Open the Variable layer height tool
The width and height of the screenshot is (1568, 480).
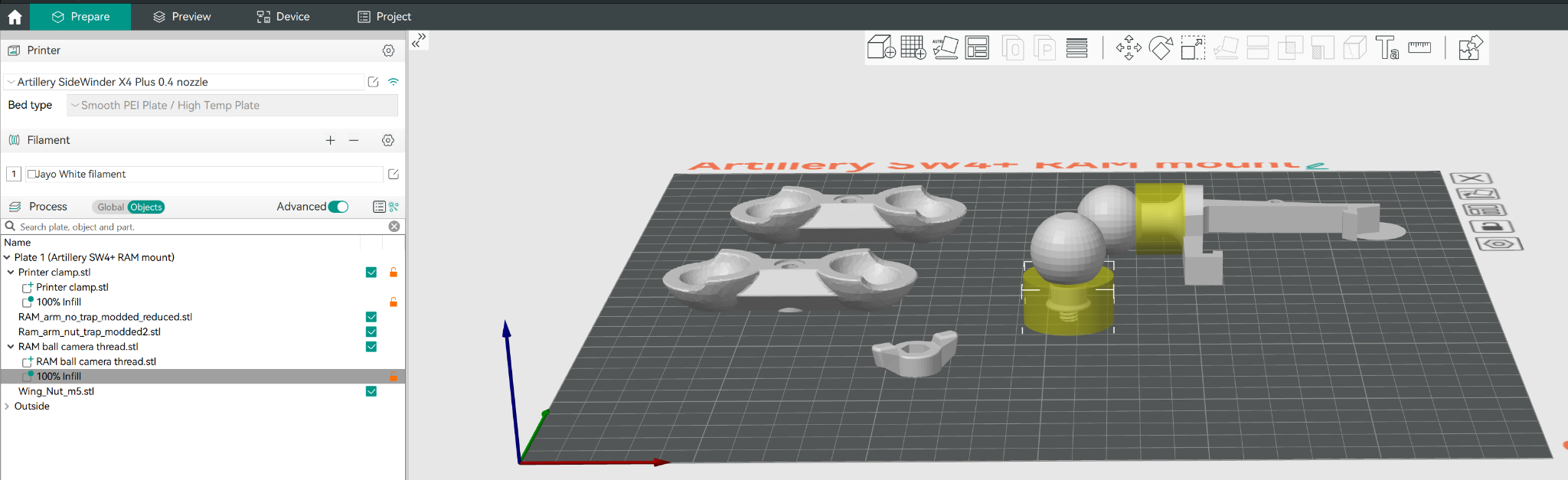(x=1076, y=47)
